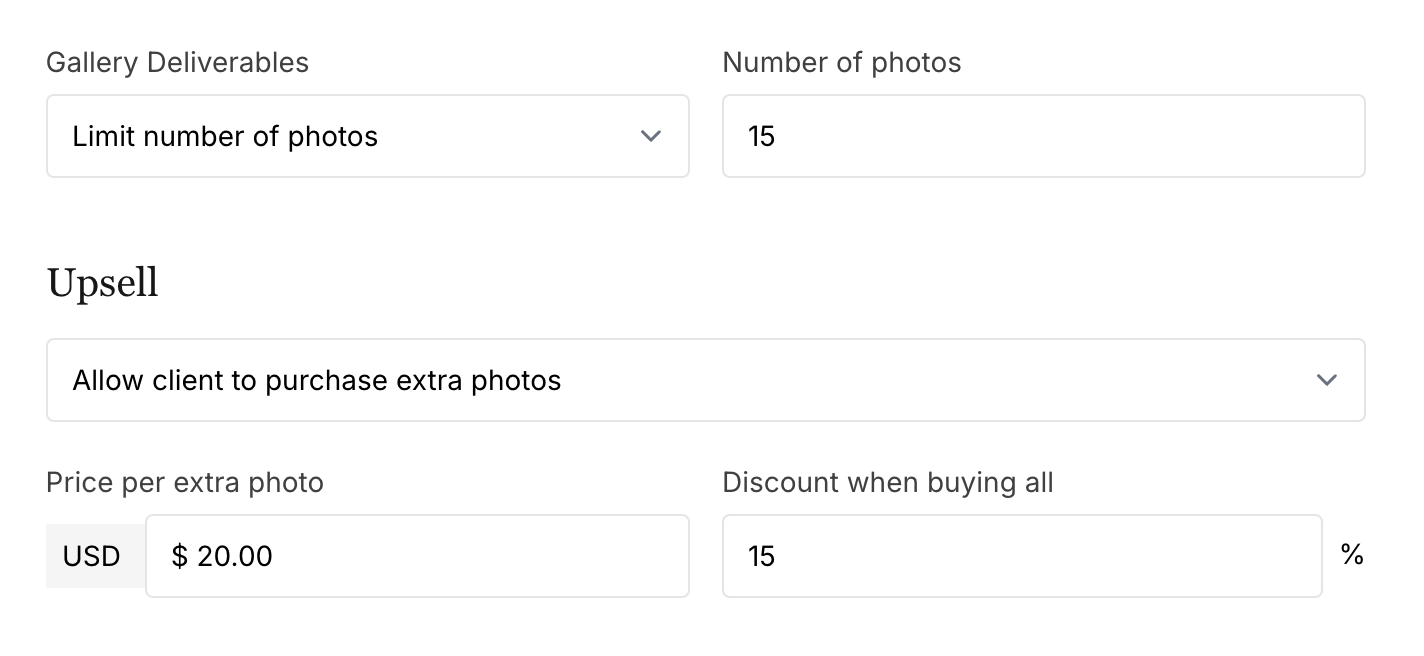Click the Number of photos label

point(842,62)
